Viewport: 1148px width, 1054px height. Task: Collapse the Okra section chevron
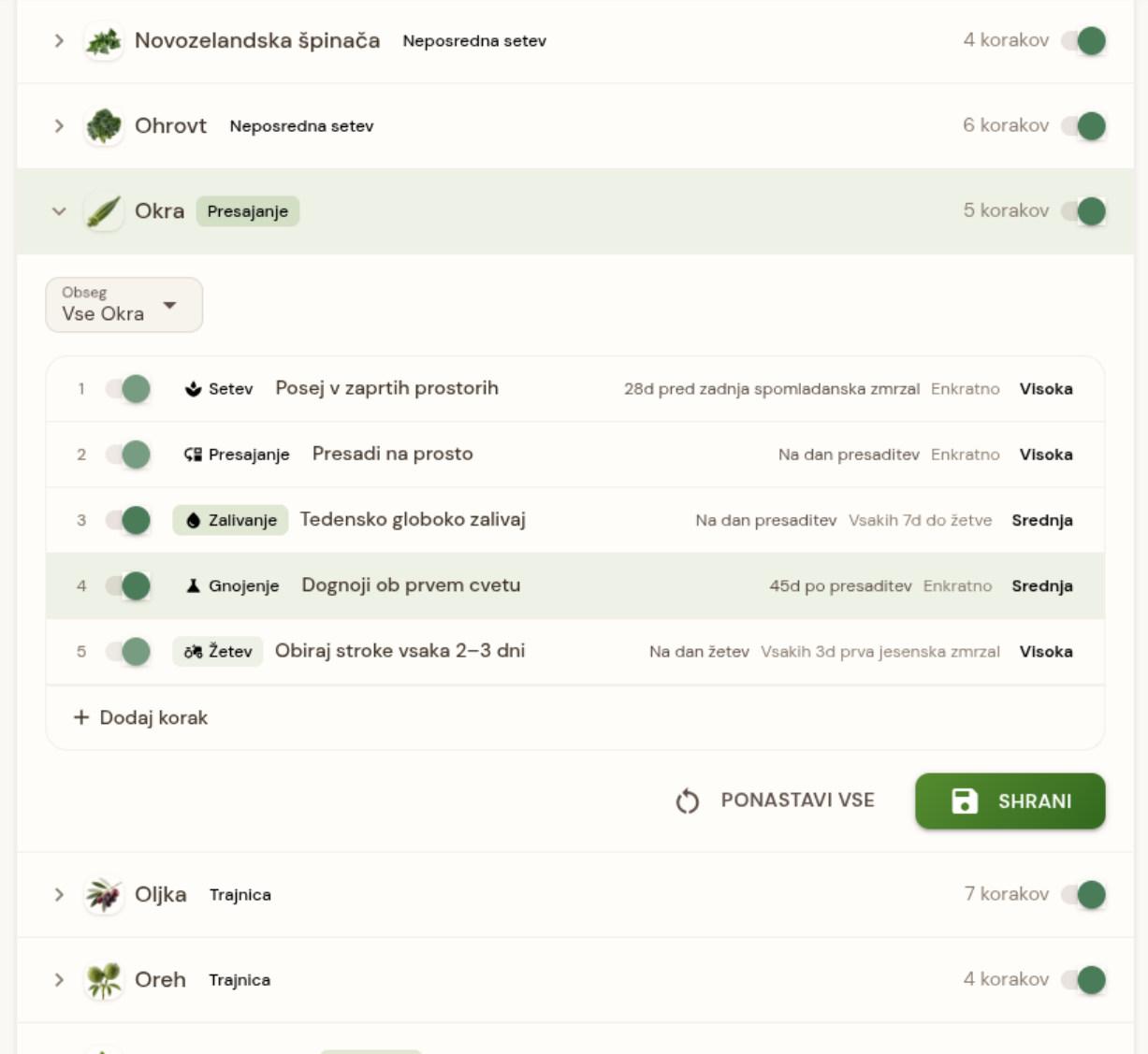(59, 211)
